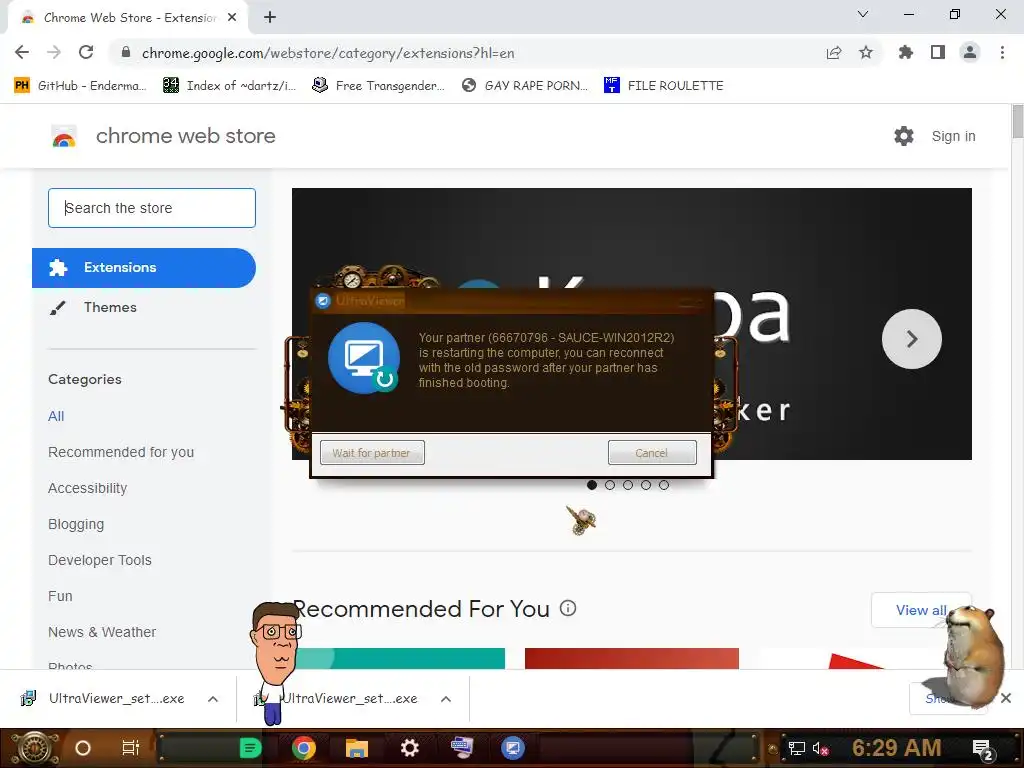Open keyboard-monitor app on taskbar
Viewport: 1024px width, 768px height.
pos(461,747)
